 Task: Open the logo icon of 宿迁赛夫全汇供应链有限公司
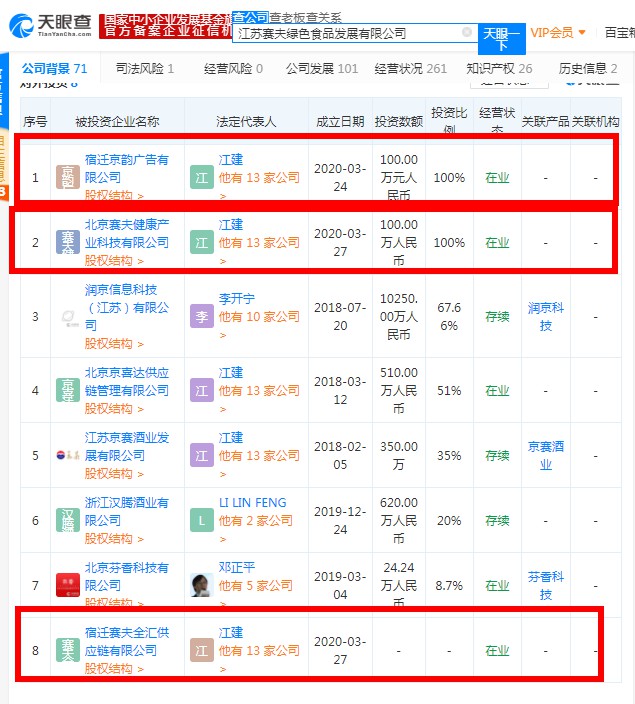pos(68,650)
